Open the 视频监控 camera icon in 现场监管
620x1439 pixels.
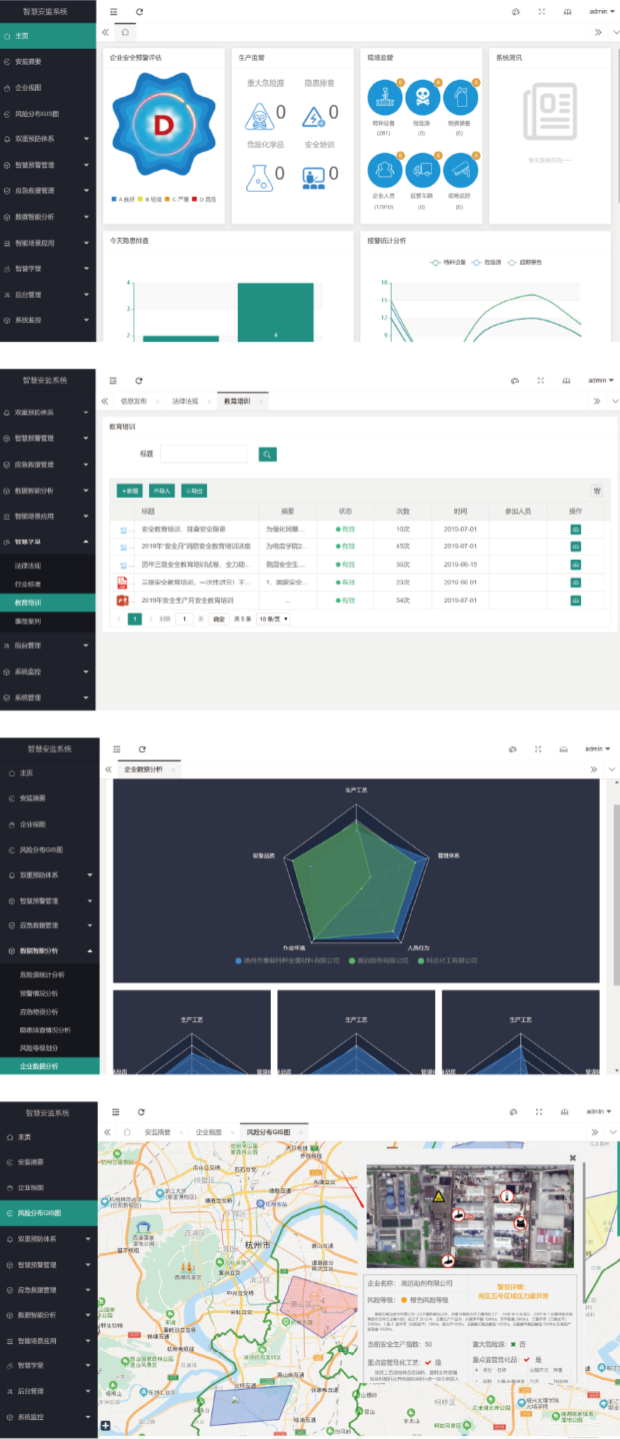(459, 169)
